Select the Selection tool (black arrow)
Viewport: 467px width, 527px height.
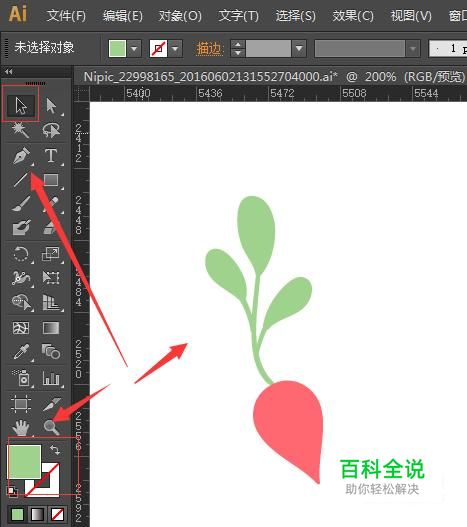pos(21,106)
